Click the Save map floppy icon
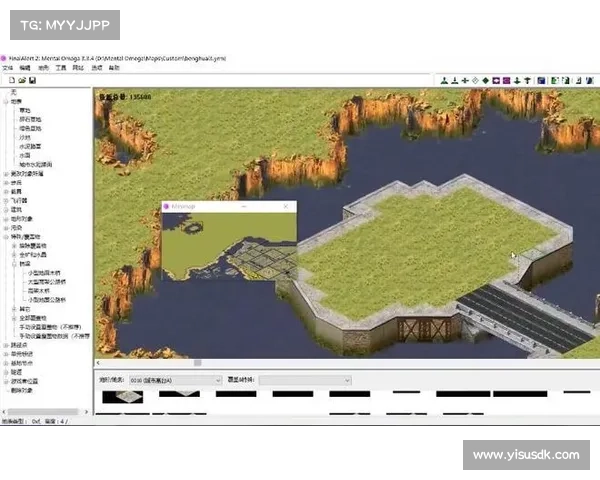 (x=33, y=80)
